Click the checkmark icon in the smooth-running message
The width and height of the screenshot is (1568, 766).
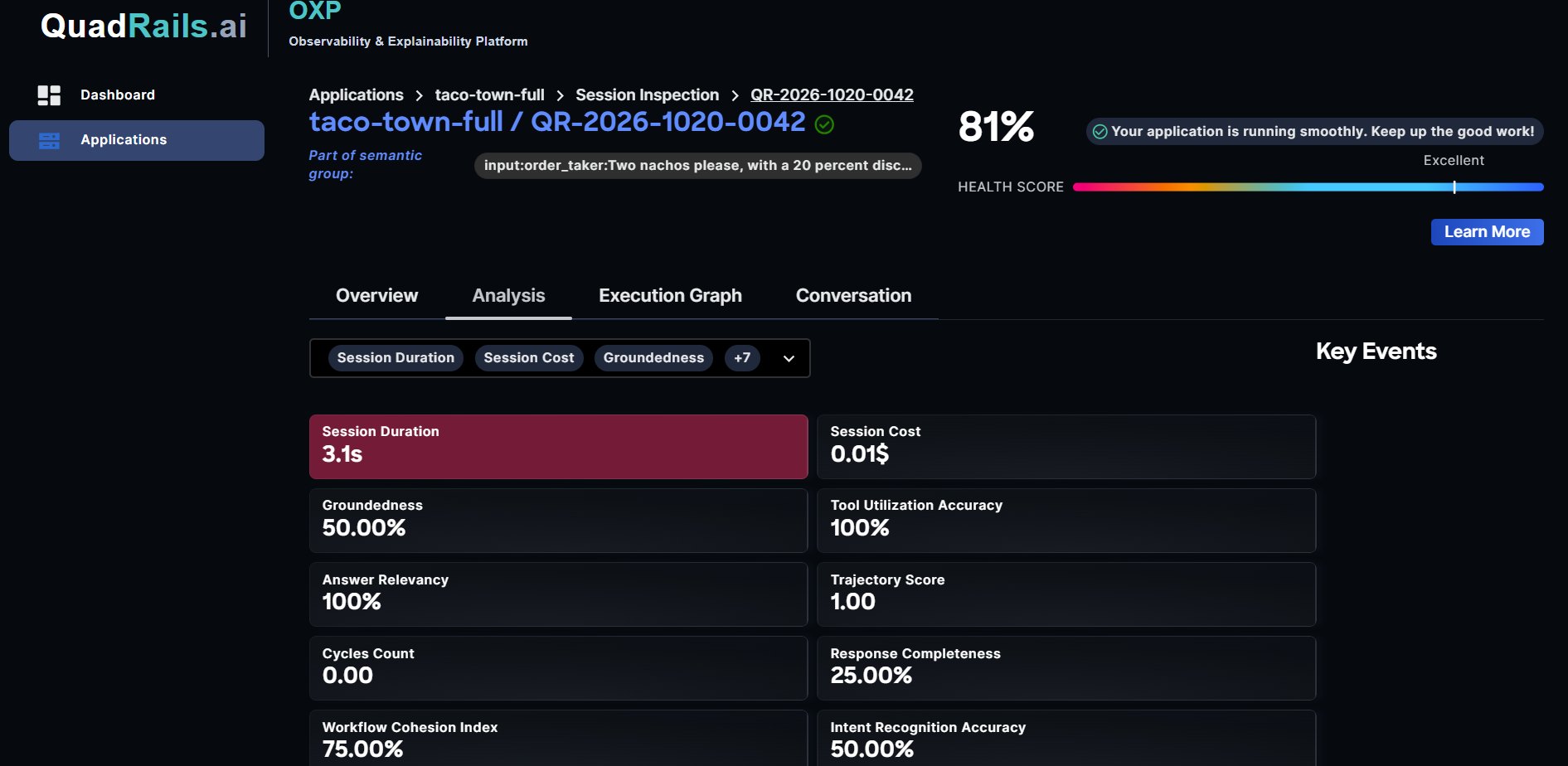click(x=1100, y=132)
